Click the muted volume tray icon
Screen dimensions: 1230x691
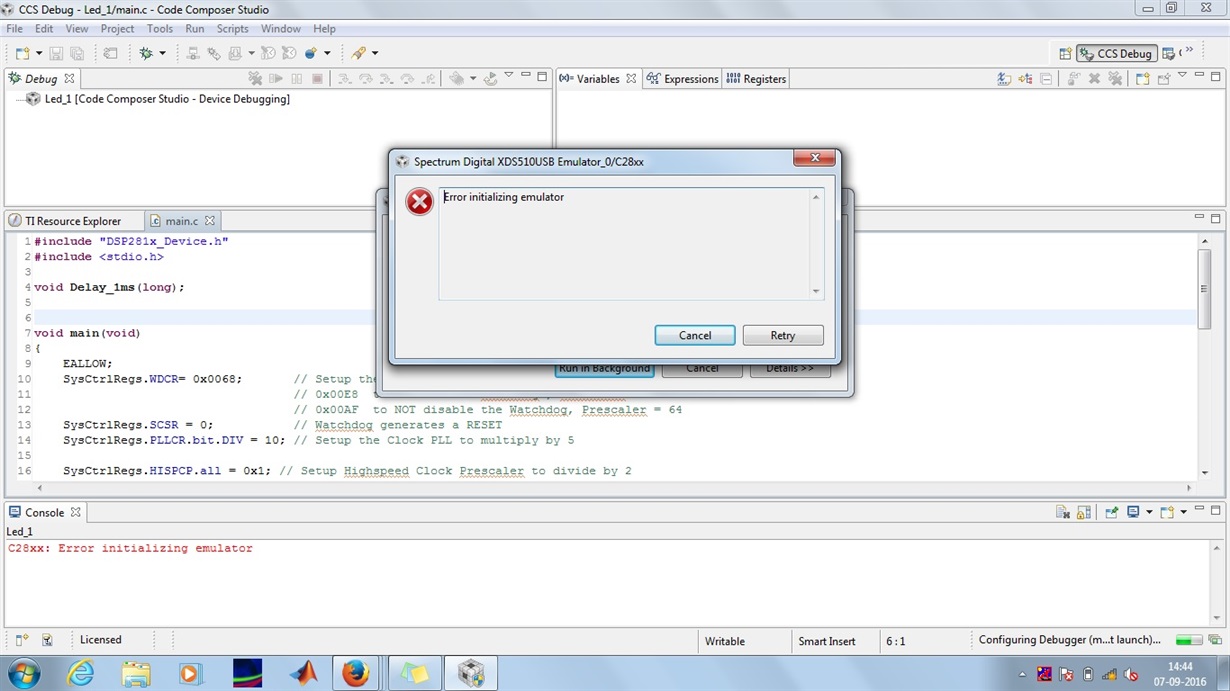pyautogui.click(x=1131, y=674)
